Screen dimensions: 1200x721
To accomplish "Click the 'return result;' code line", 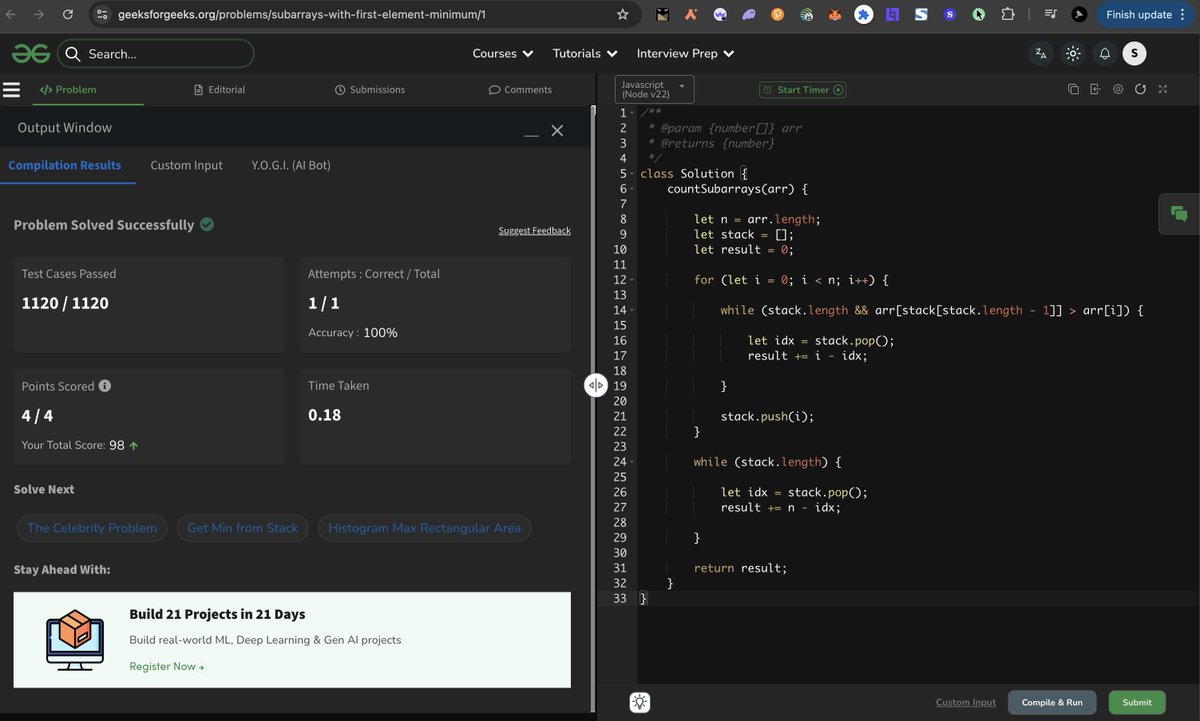I will click(741, 568).
